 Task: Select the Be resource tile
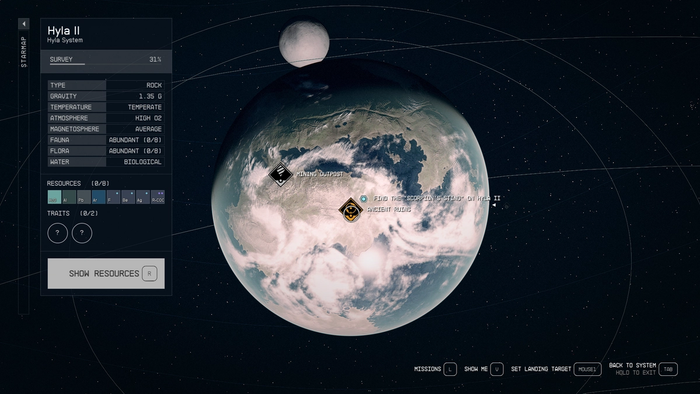tap(128, 197)
